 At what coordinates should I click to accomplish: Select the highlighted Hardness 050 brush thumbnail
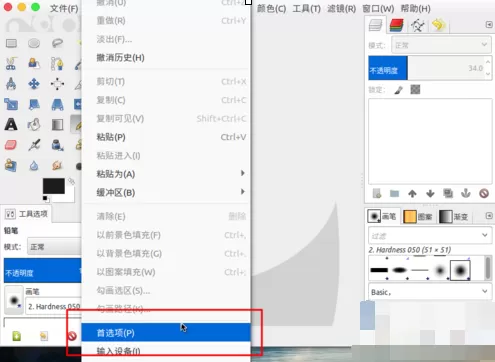coord(460,270)
